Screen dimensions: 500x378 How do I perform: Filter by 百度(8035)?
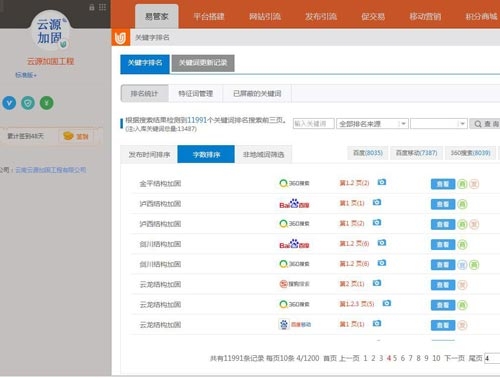[x=368, y=153]
